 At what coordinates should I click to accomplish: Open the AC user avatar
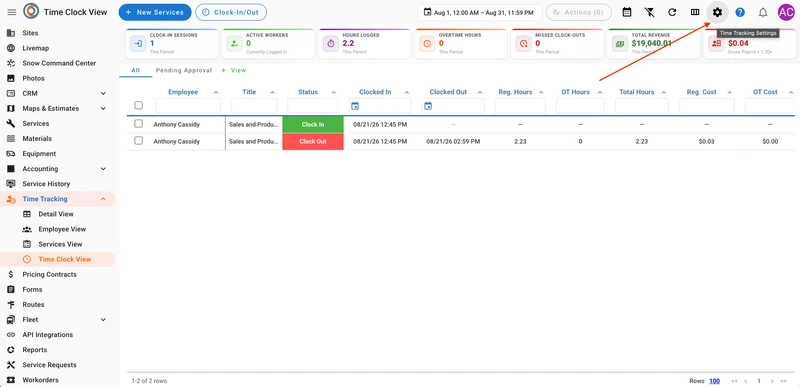[786, 12]
